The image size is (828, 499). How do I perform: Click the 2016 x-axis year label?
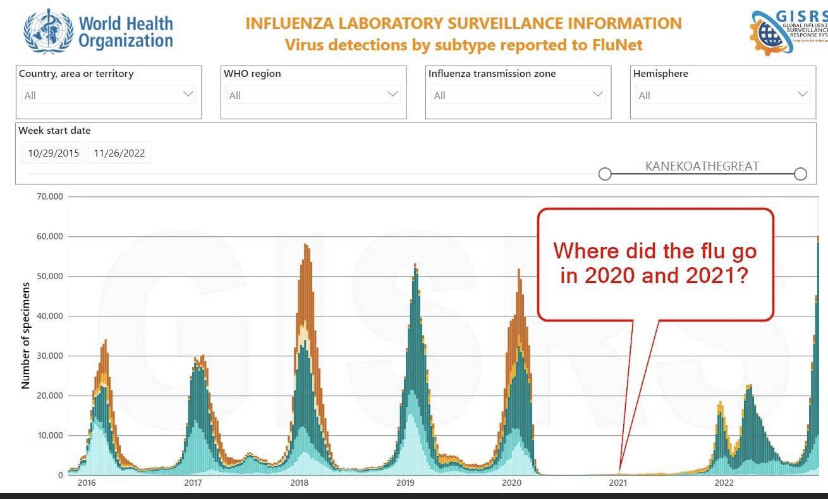(87, 483)
